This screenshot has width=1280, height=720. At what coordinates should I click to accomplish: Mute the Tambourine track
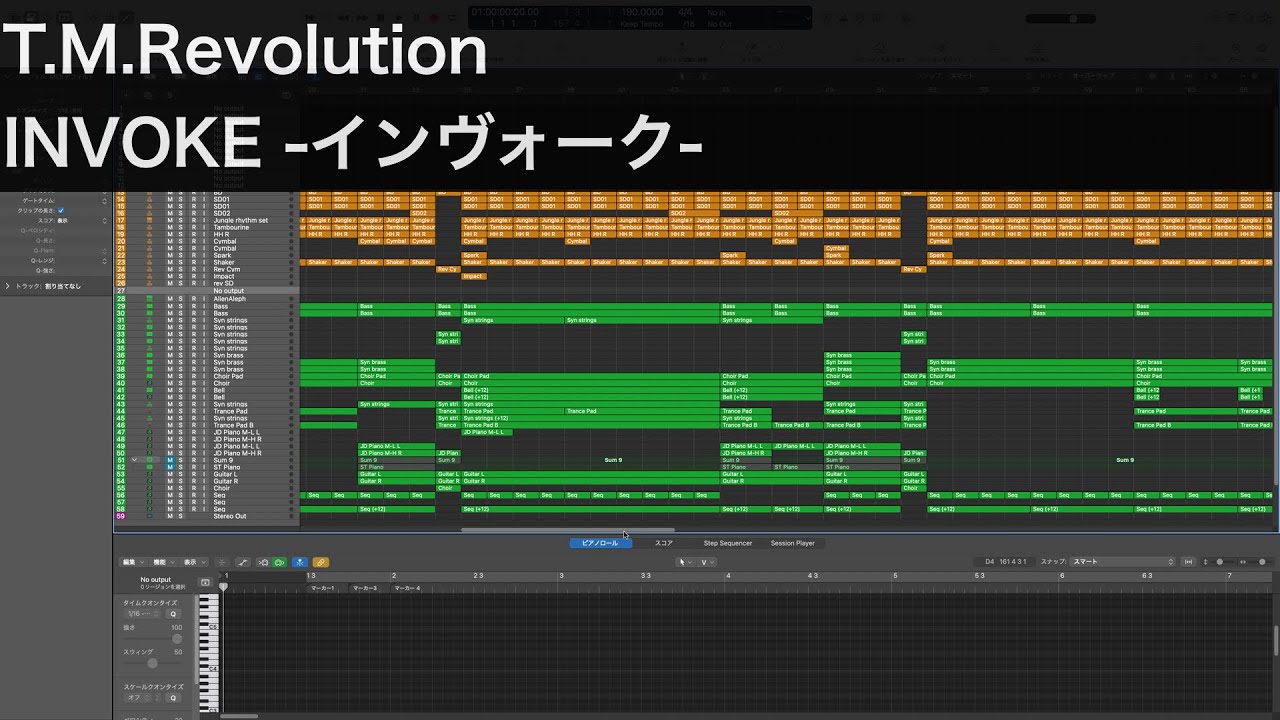point(170,227)
